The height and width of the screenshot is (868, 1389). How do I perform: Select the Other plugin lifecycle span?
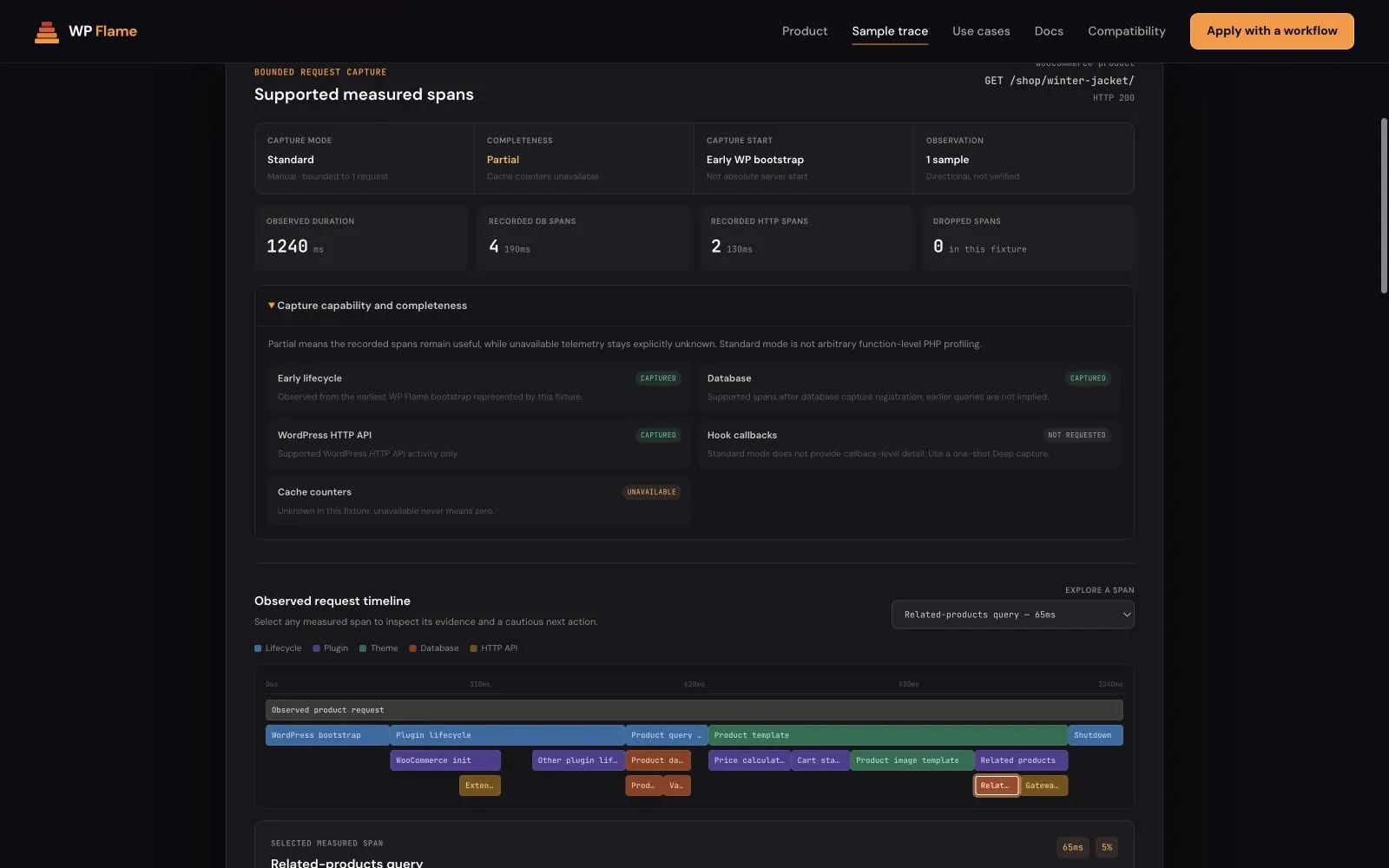[578, 760]
